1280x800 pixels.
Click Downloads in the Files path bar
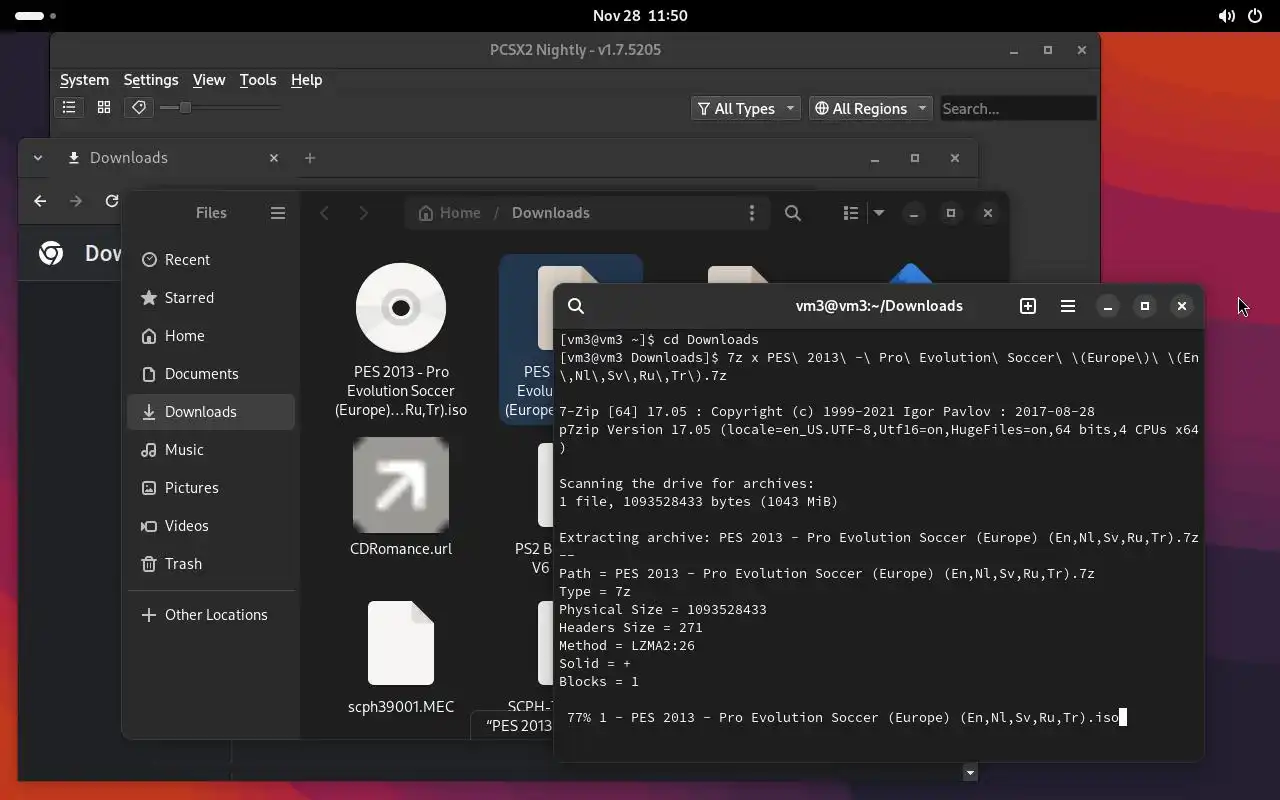click(551, 213)
